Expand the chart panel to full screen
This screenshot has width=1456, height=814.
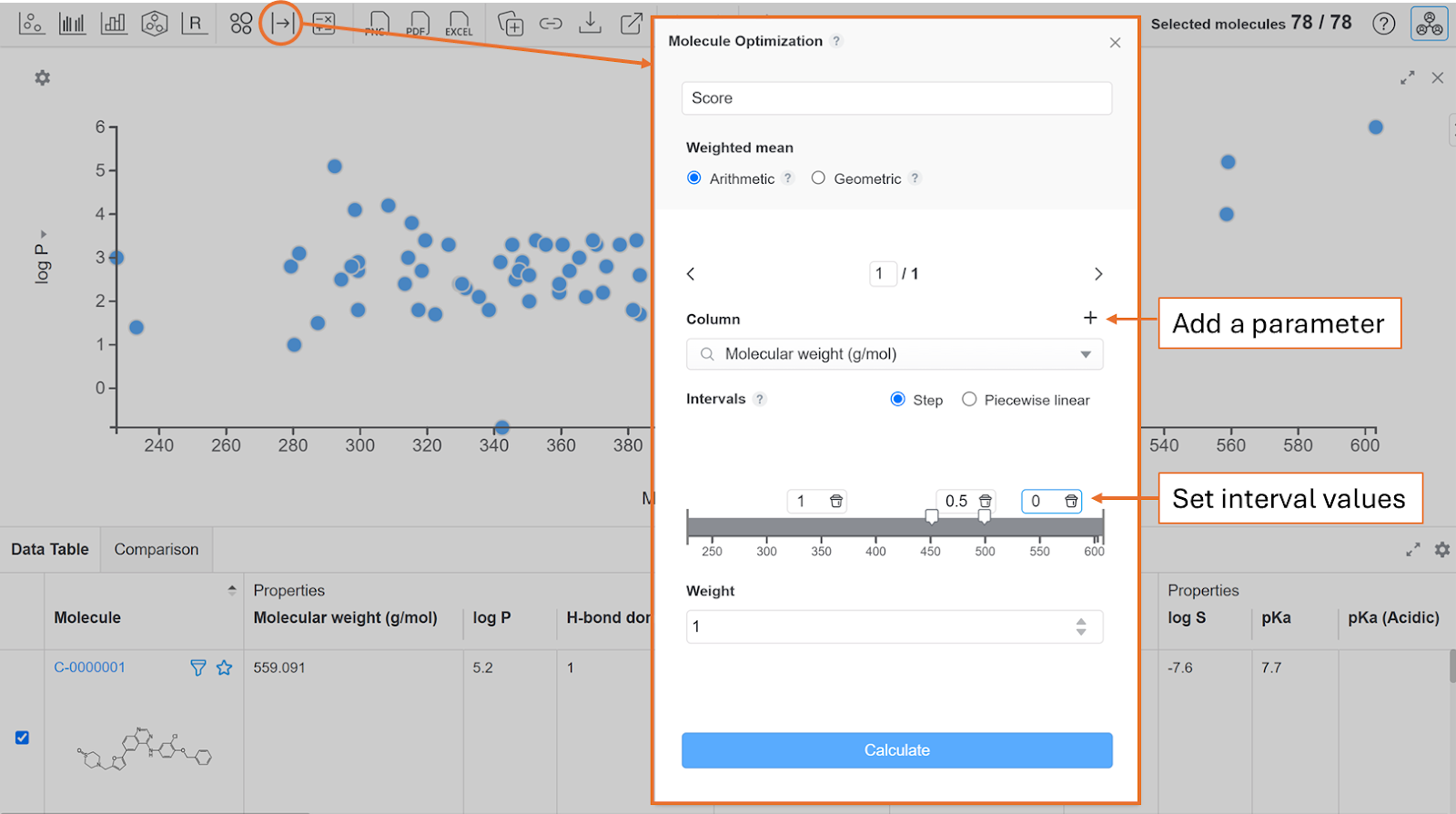[1408, 78]
